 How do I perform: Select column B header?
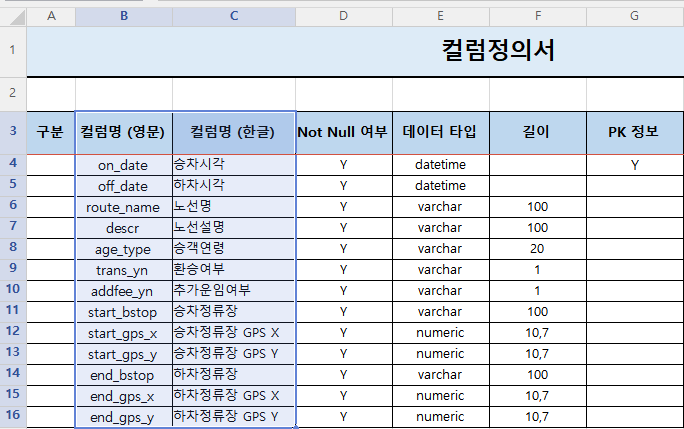click(124, 17)
